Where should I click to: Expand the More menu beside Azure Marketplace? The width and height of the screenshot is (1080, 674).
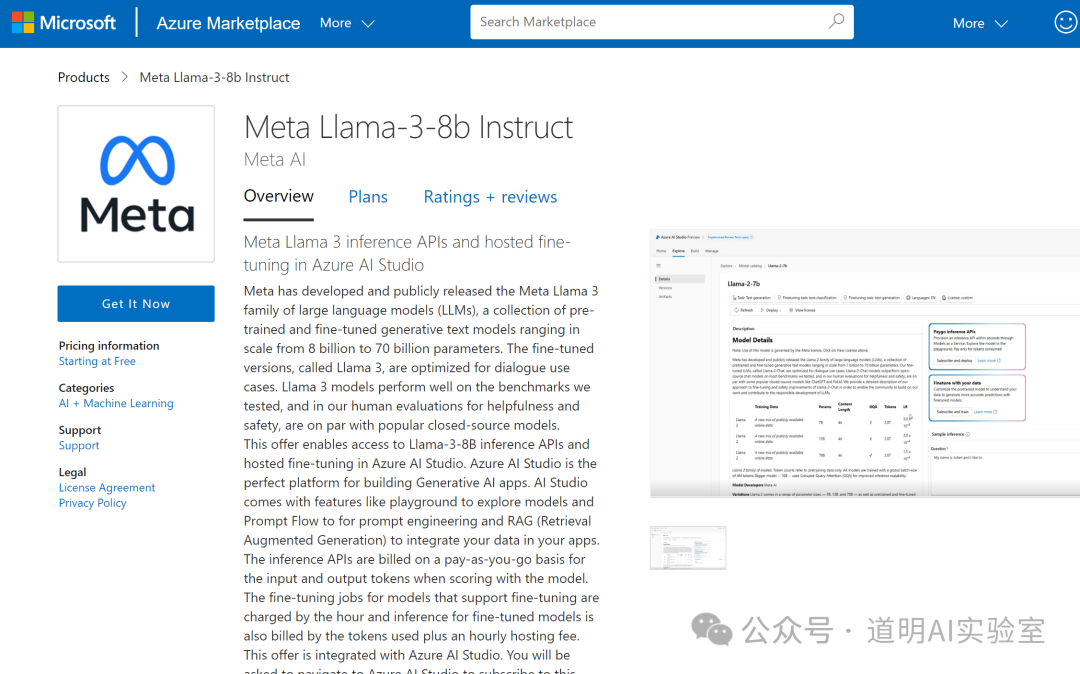tap(346, 22)
